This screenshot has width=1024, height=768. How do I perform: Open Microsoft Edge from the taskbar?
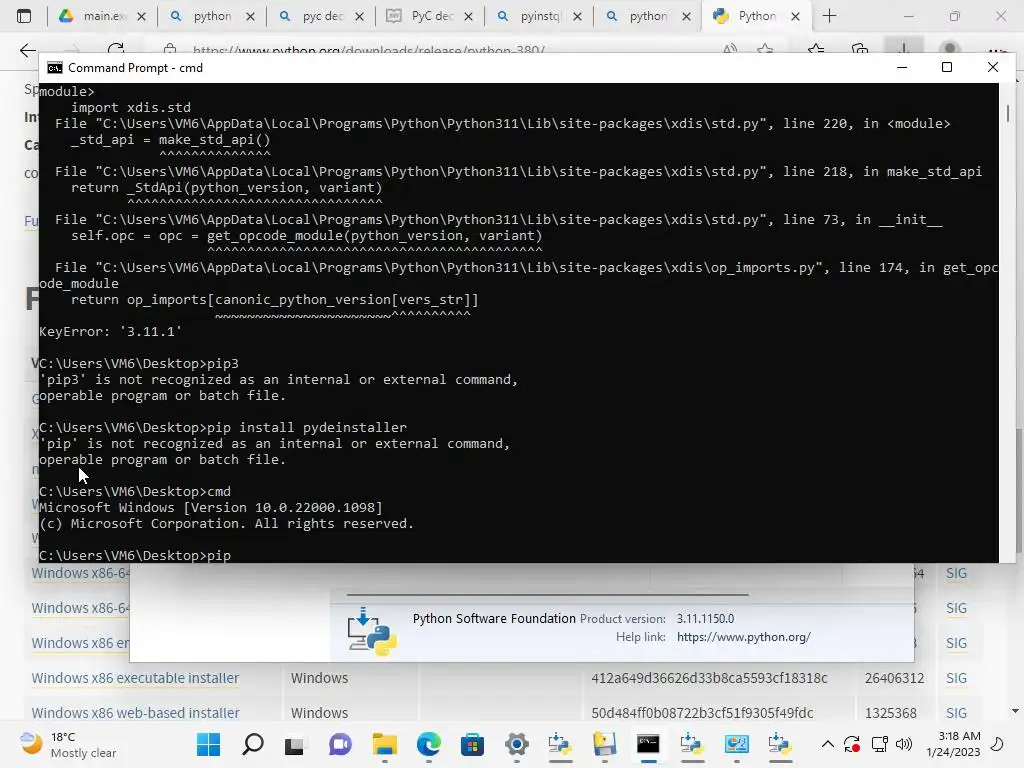(428, 744)
